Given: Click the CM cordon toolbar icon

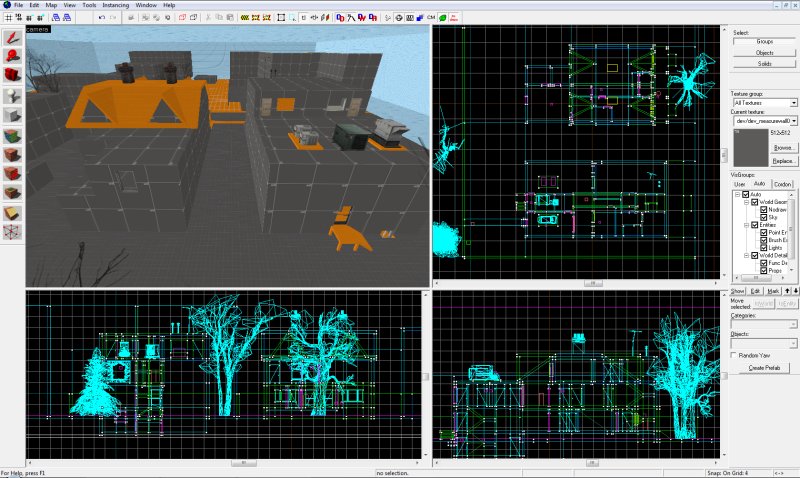Looking at the screenshot, I should (x=431, y=18).
